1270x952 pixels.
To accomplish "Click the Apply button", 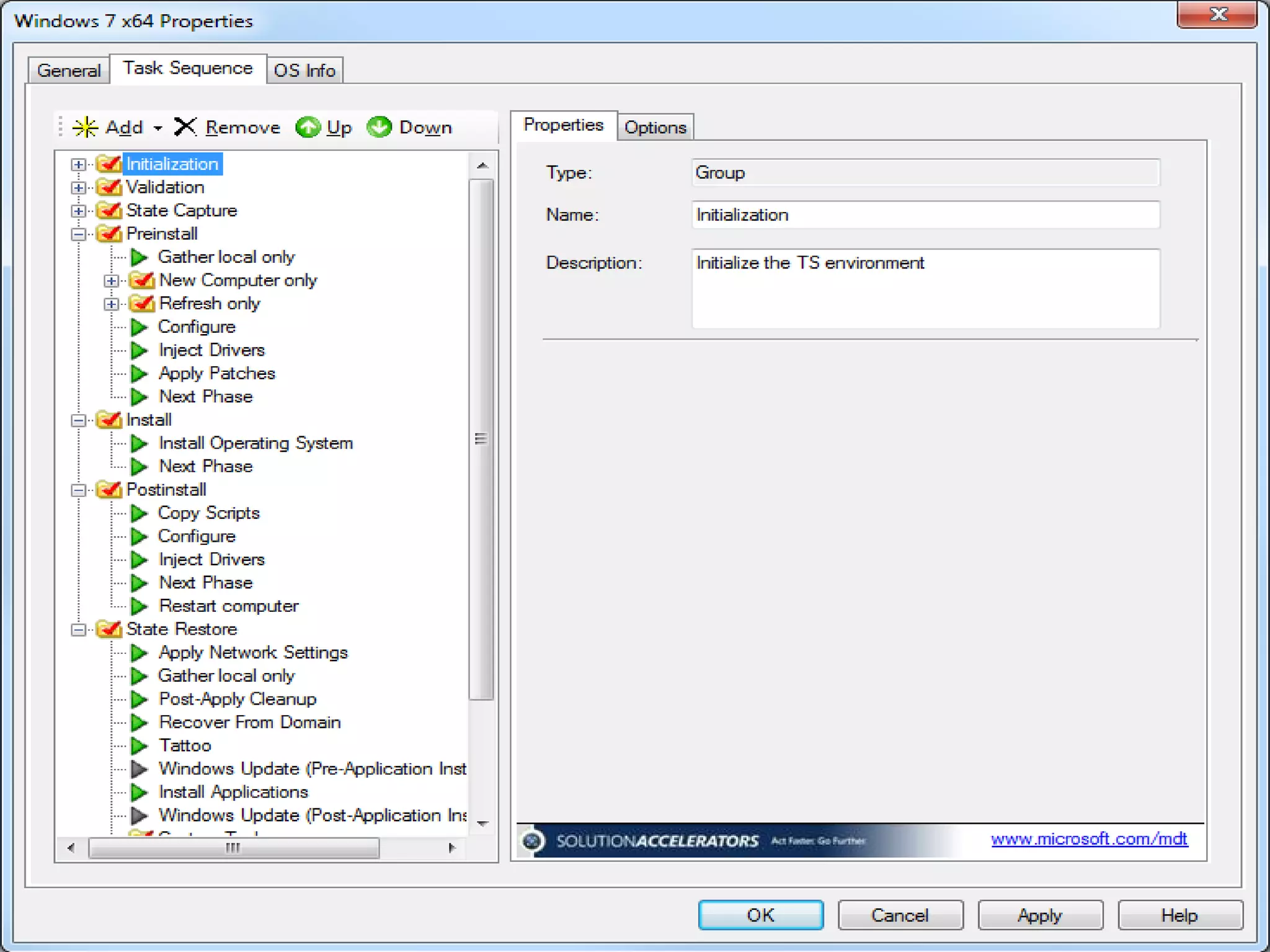I will coord(1041,915).
